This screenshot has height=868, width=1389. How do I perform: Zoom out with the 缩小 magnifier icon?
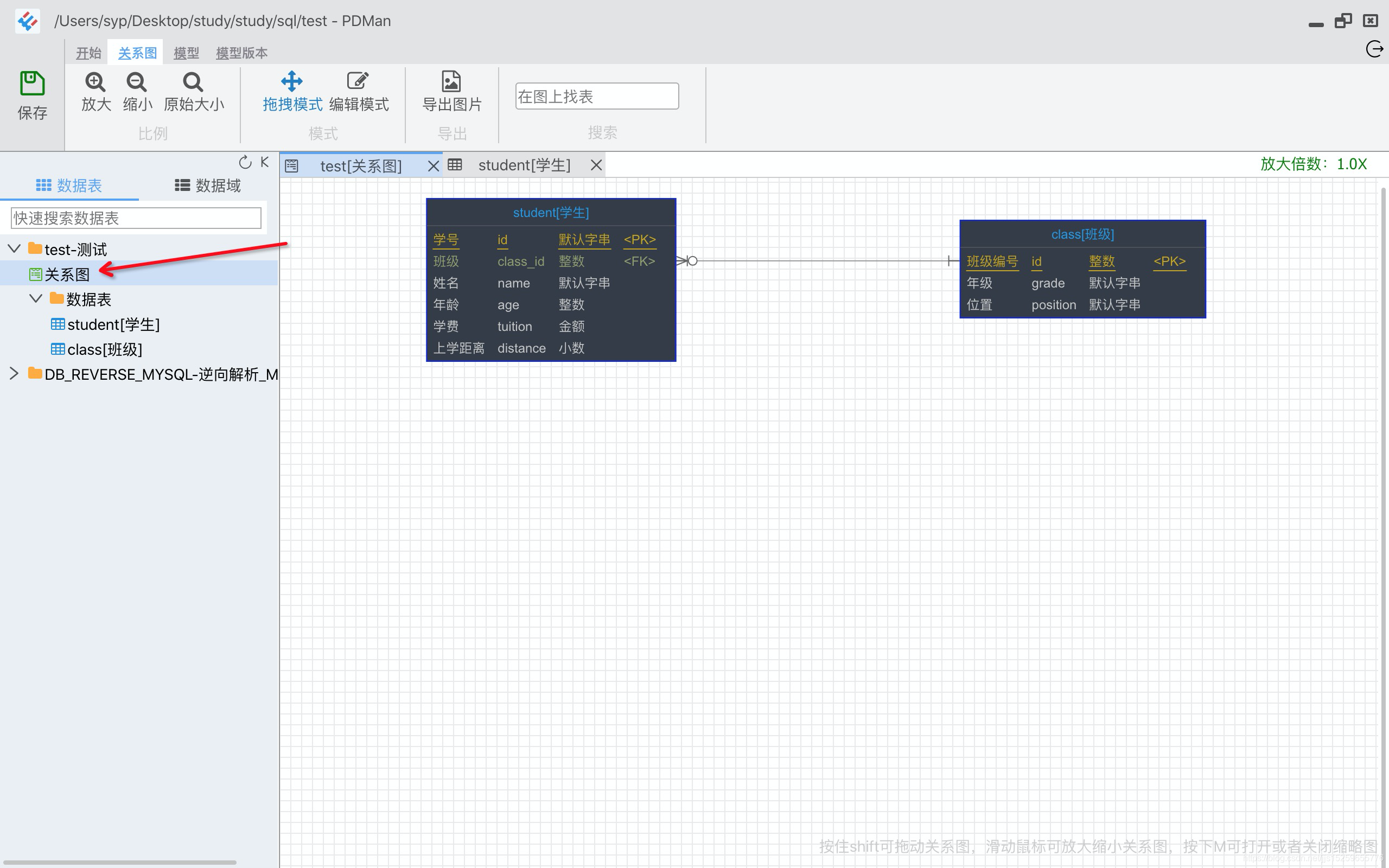pyautogui.click(x=137, y=82)
